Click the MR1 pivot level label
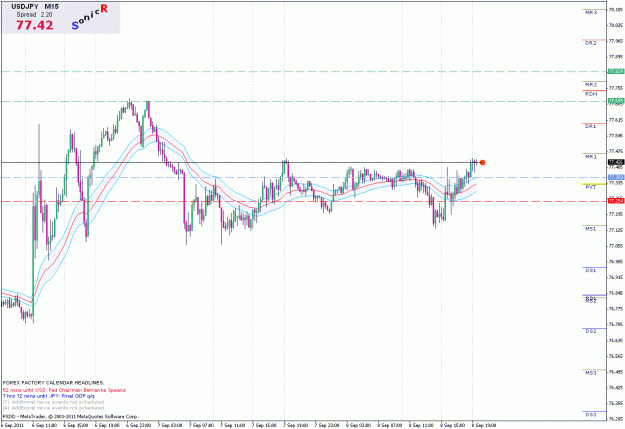Viewport: 625px width, 429px height. click(591, 157)
